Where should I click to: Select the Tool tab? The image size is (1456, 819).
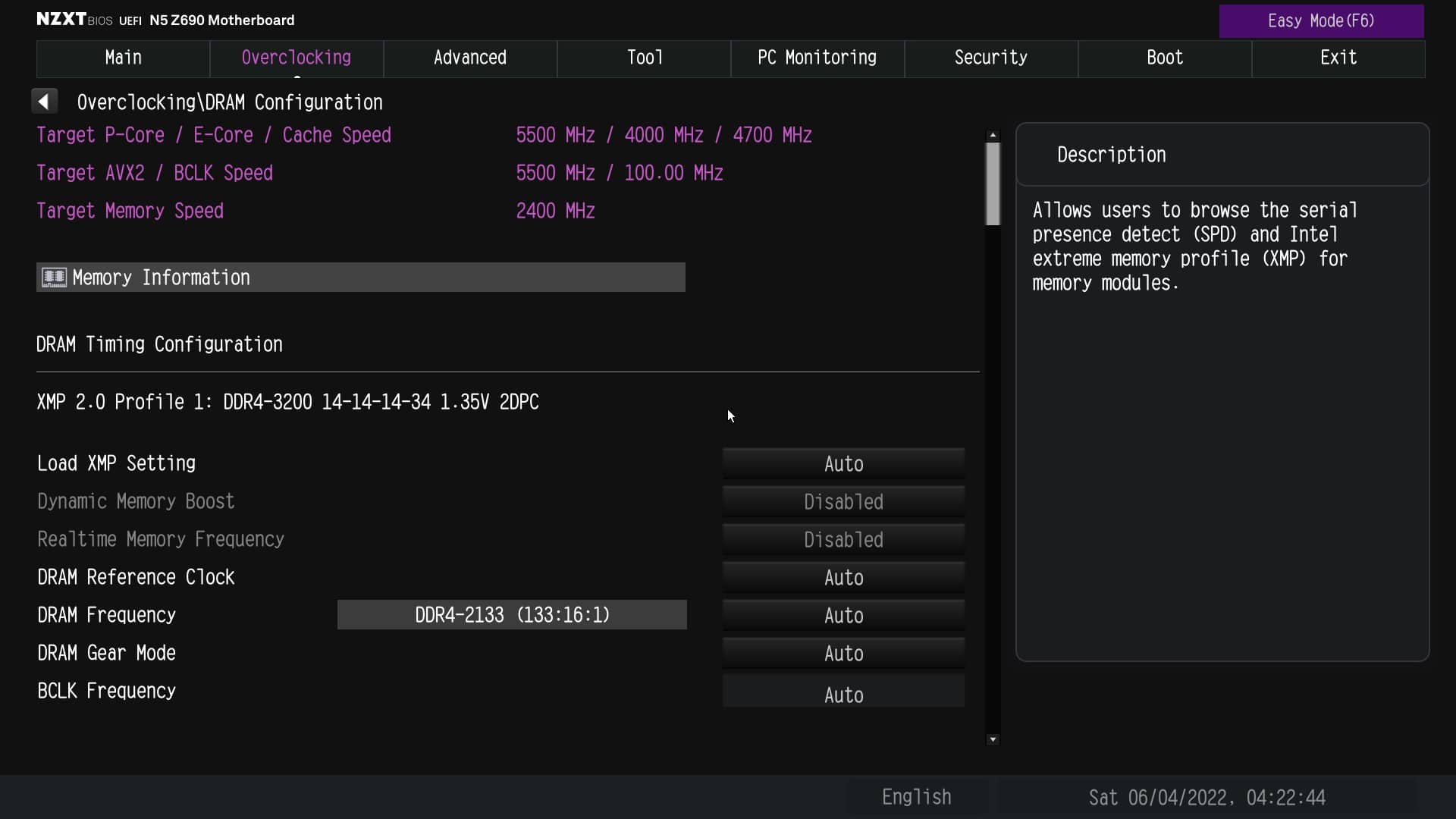click(x=644, y=58)
